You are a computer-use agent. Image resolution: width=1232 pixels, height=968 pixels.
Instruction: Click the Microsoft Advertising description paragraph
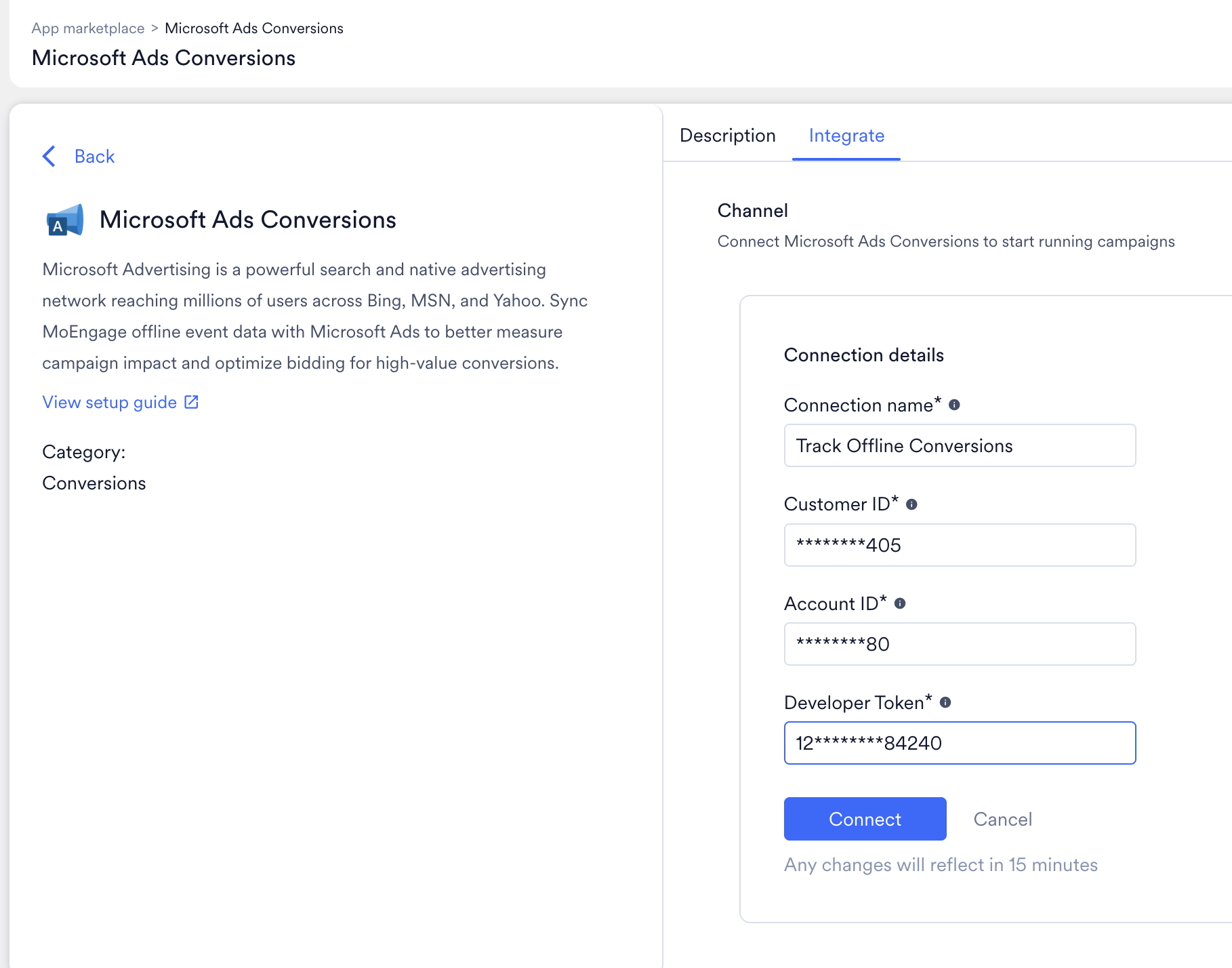point(315,316)
